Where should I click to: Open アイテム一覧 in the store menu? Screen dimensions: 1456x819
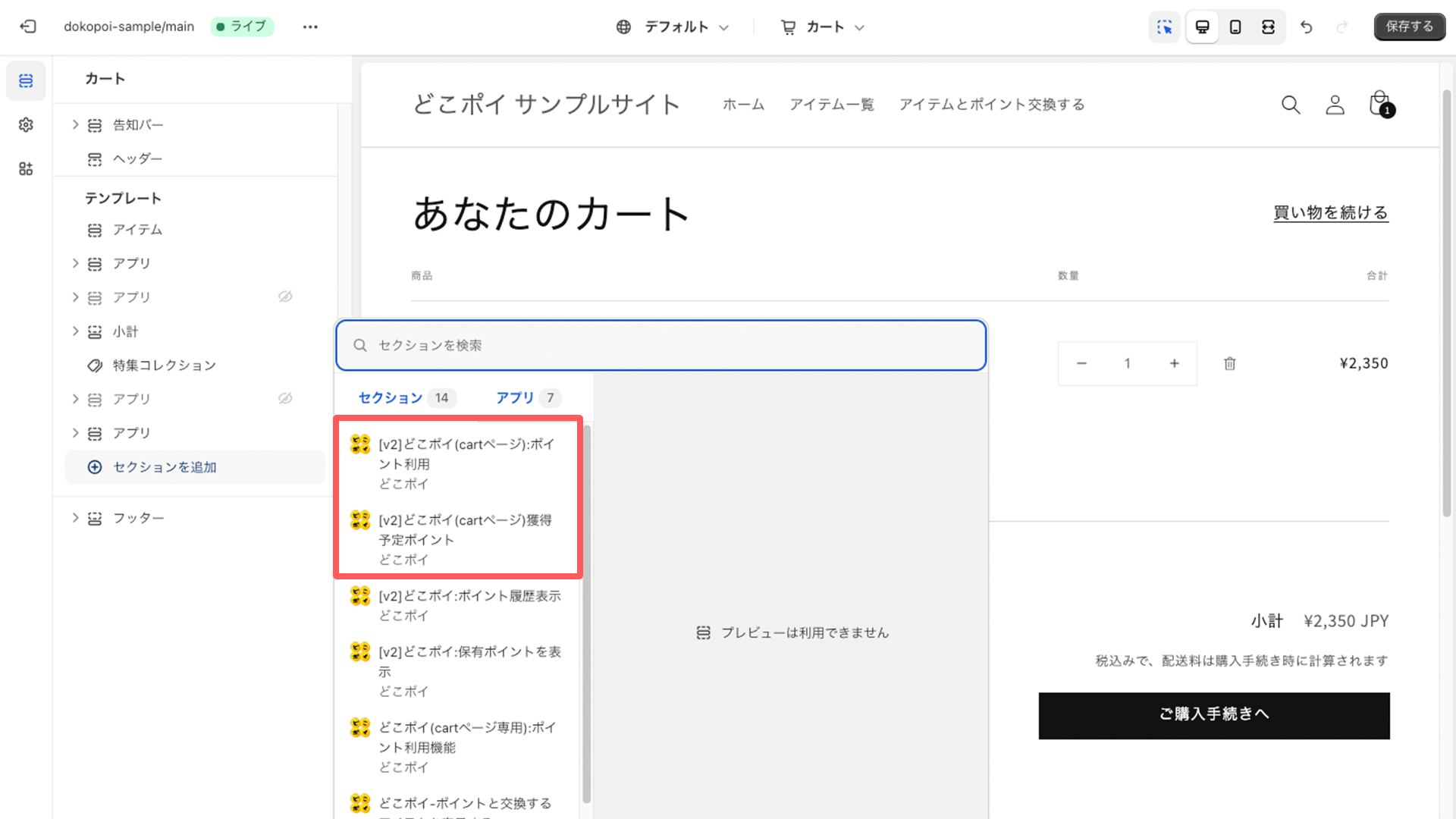(x=832, y=105)
